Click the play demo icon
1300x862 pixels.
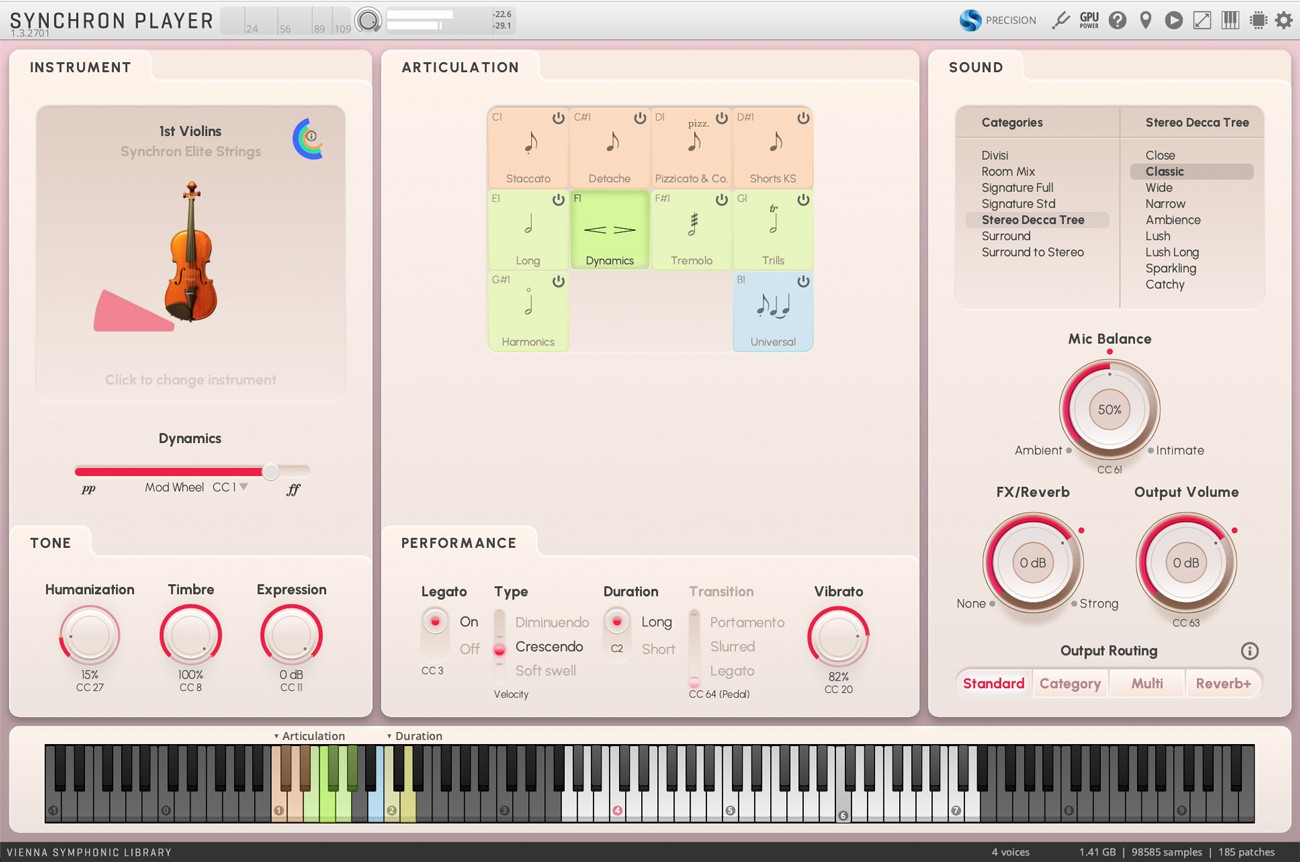[1173, 19]
